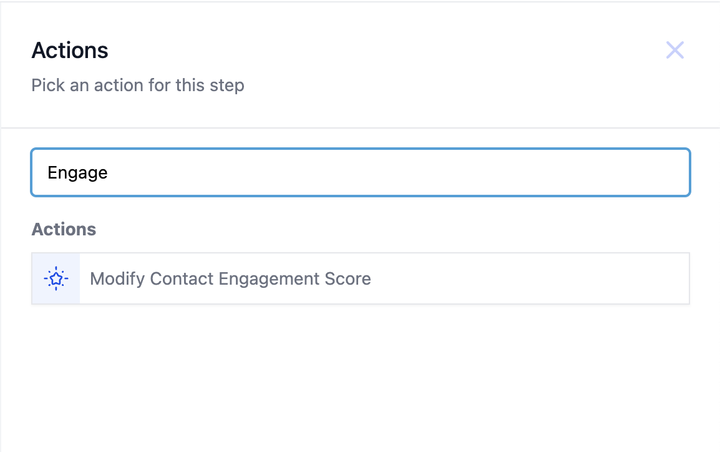Viewport: 720px width, 452px height.
Task: Click the Pick an action for this step subtitle
Action: 138,85
